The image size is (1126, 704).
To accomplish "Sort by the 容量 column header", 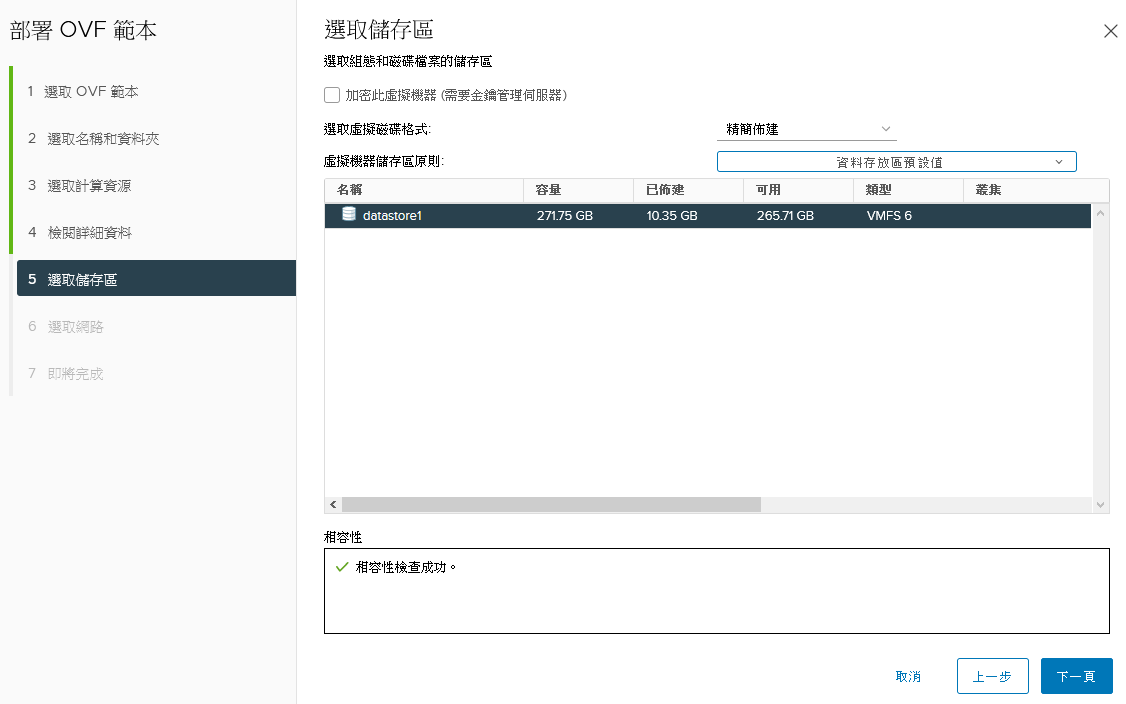I will (578, 190).
